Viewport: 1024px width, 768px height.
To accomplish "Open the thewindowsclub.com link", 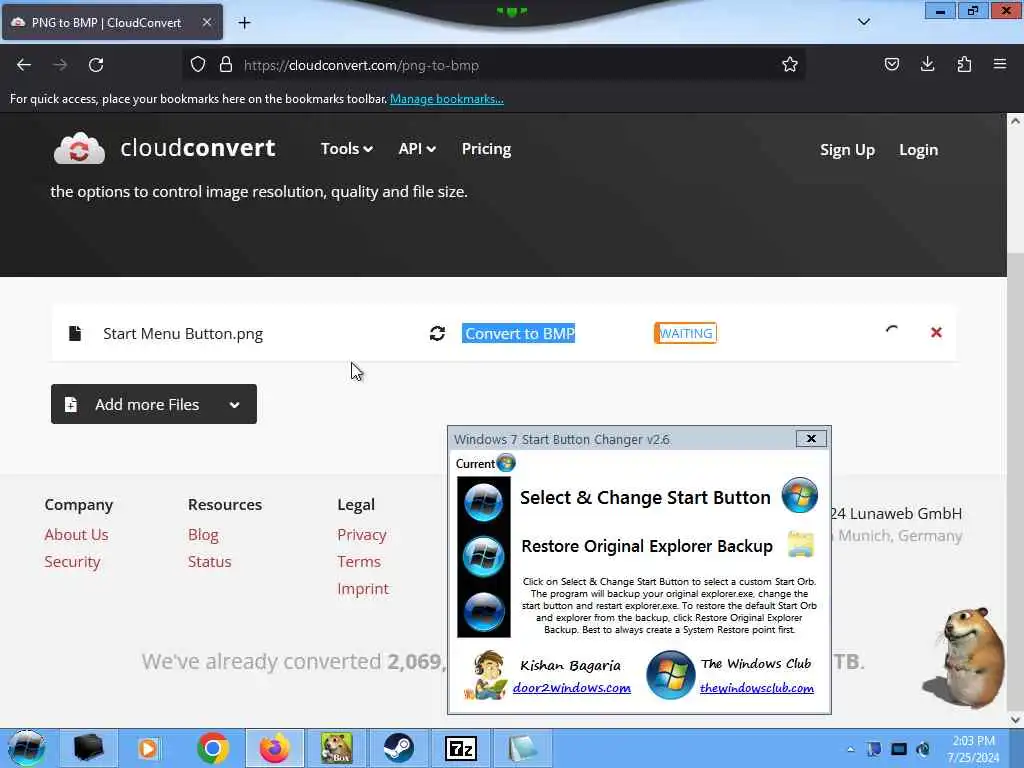I will 756,688.
